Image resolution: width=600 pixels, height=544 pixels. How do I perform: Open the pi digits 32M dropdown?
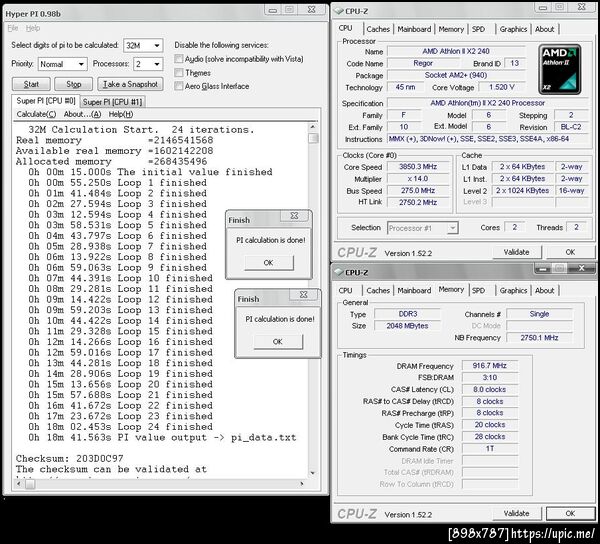(x=143, y=46)
